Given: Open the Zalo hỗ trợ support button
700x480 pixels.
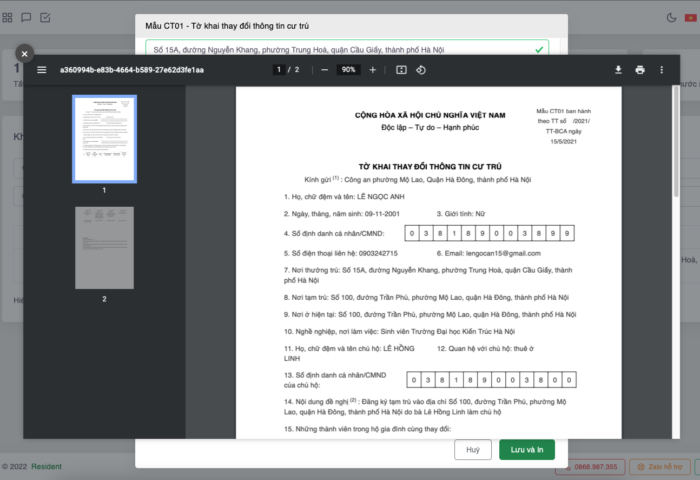Looking at the screenshot, I should (657, 467).
